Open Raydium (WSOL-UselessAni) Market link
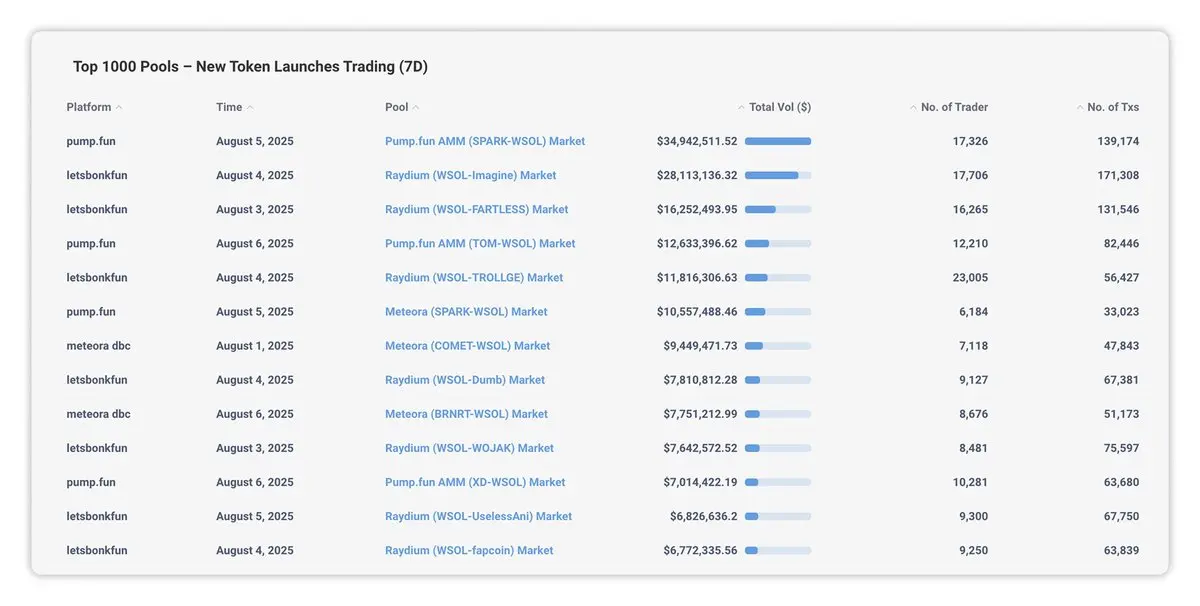Viewport: 1200px width, 606px height. click(479, 516)
